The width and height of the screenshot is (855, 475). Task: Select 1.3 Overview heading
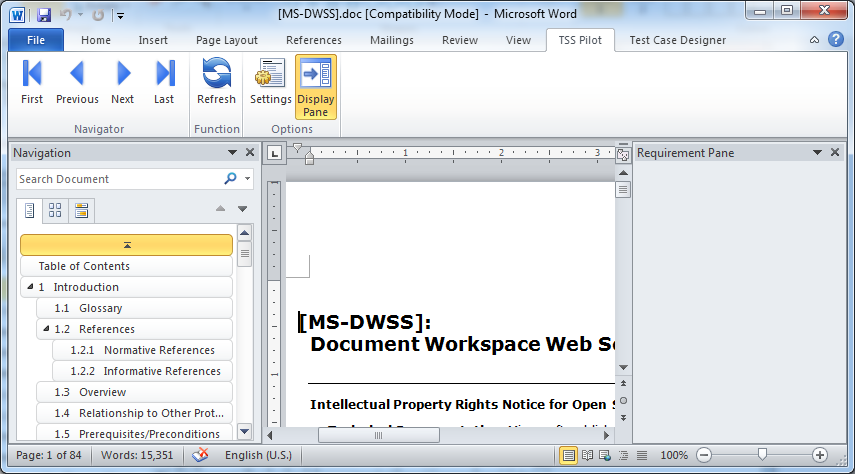tap(134, 392)
